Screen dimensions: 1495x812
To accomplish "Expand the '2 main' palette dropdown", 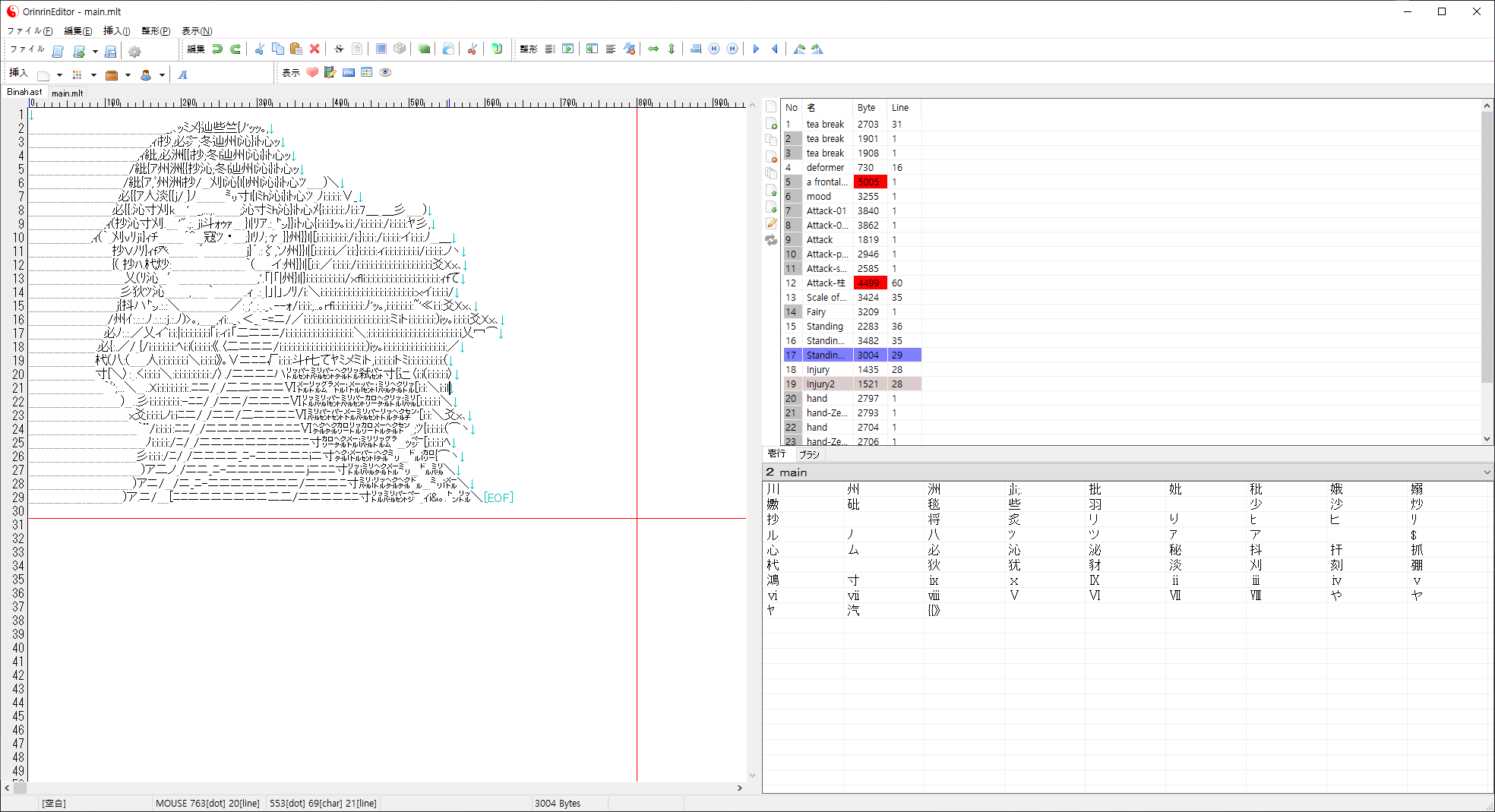I will [x=1486, y=472].
